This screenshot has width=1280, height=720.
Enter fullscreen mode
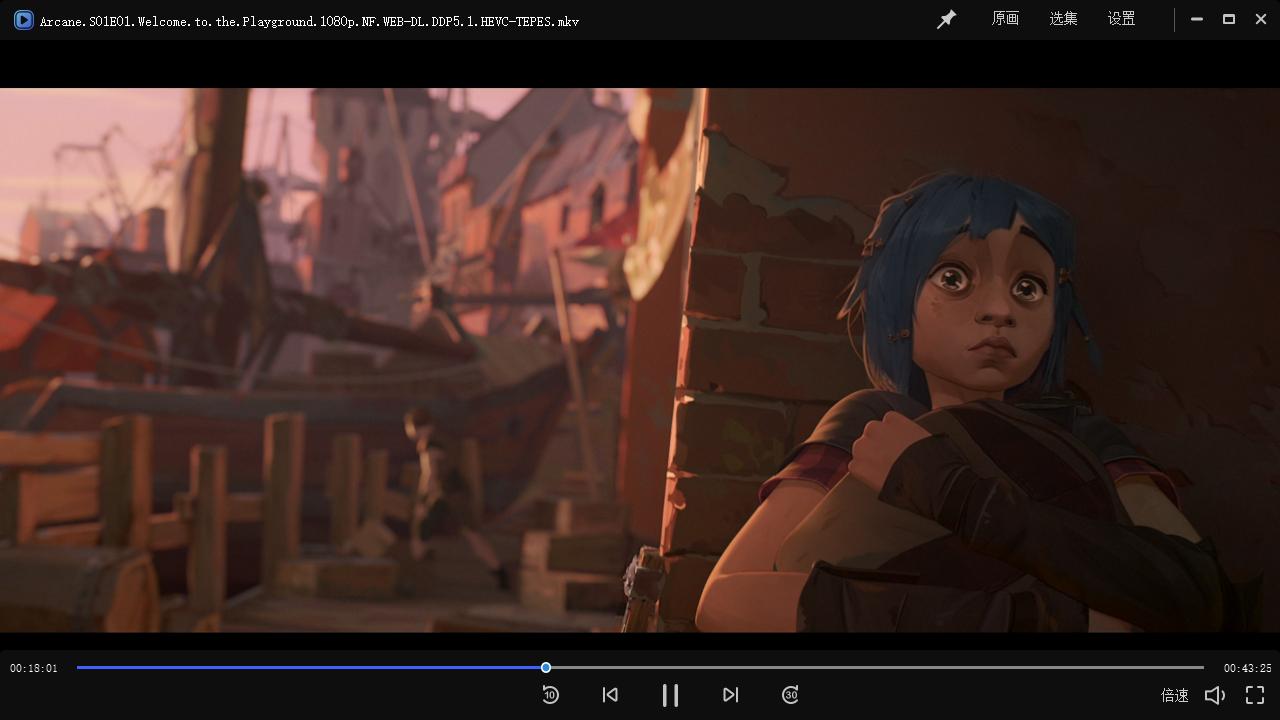pyautogui.click(x=1255, y=695)
